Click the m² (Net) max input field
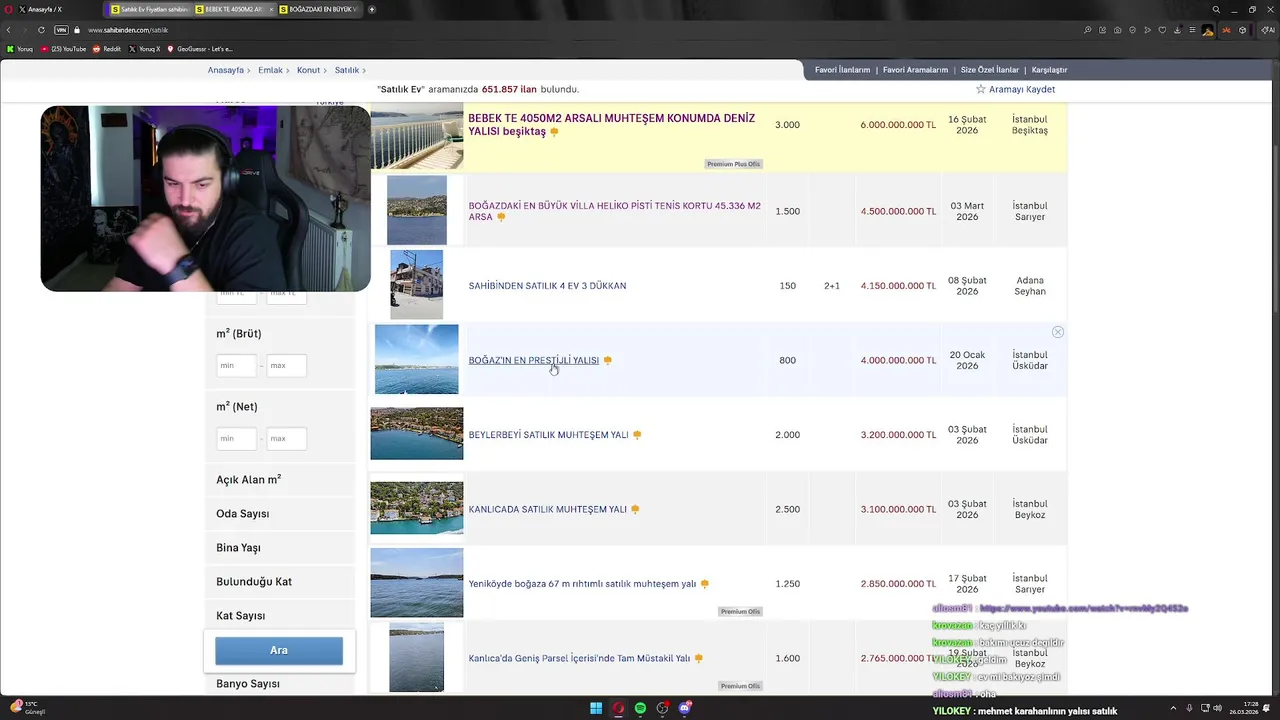1280x720 pixels. pos(286,438)
